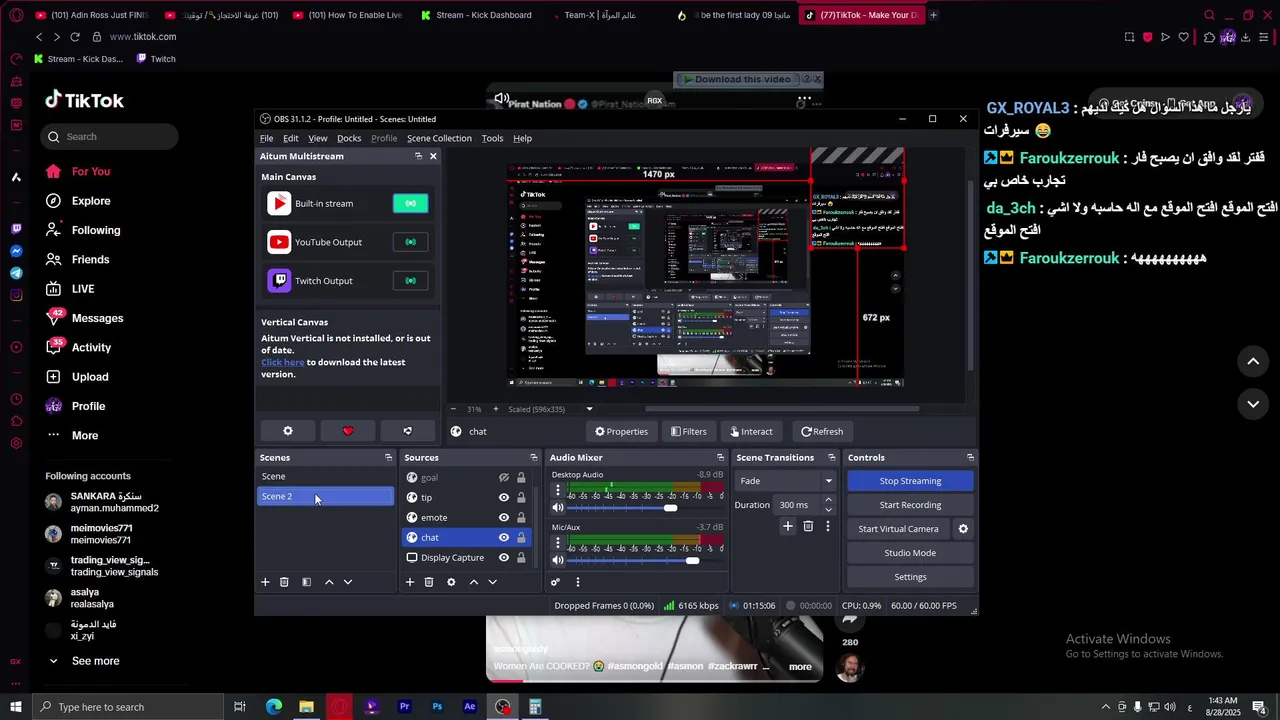
Task: Expand video caption with more
Action: pos(800,667)
